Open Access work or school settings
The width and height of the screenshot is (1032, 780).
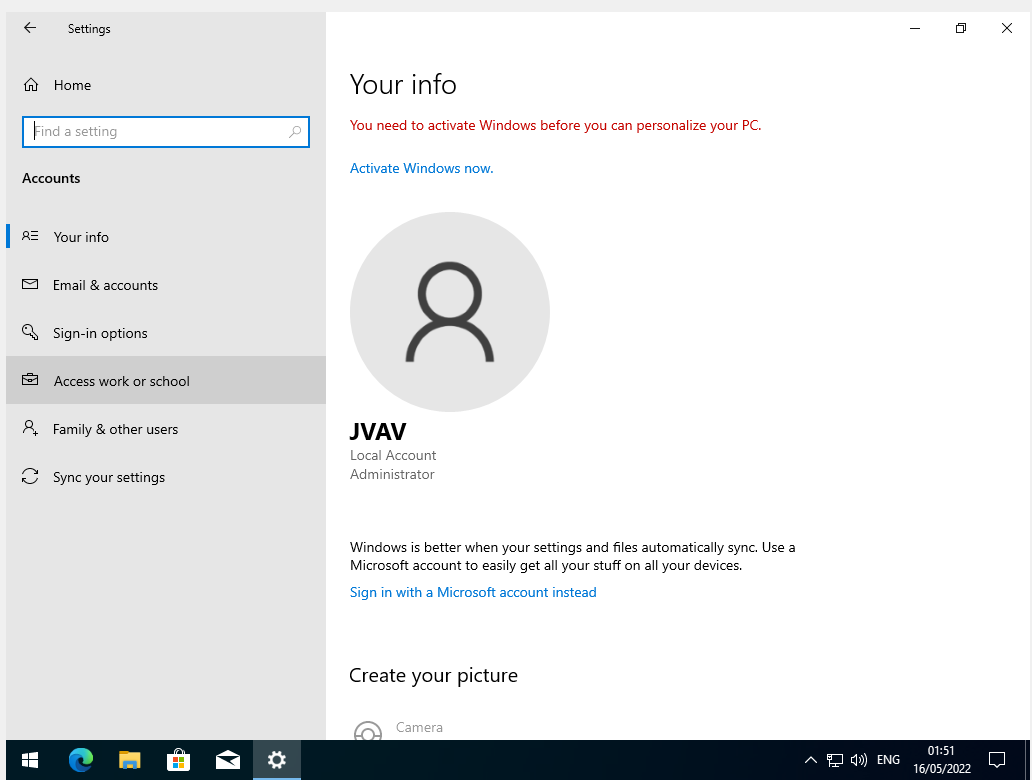121,381
